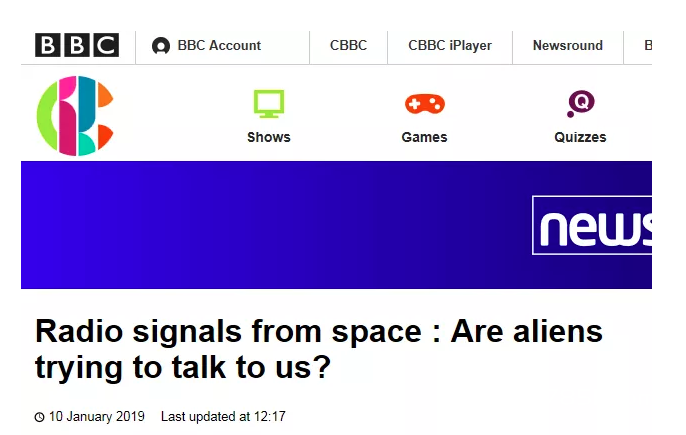The image size is (686, 435).
Task: Click the Last updated at 12:17 text
Action: point(223,416)
